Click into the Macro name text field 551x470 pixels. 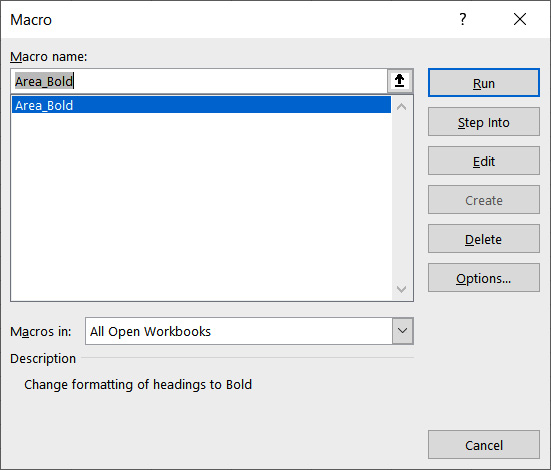click(x=199, y=81)
